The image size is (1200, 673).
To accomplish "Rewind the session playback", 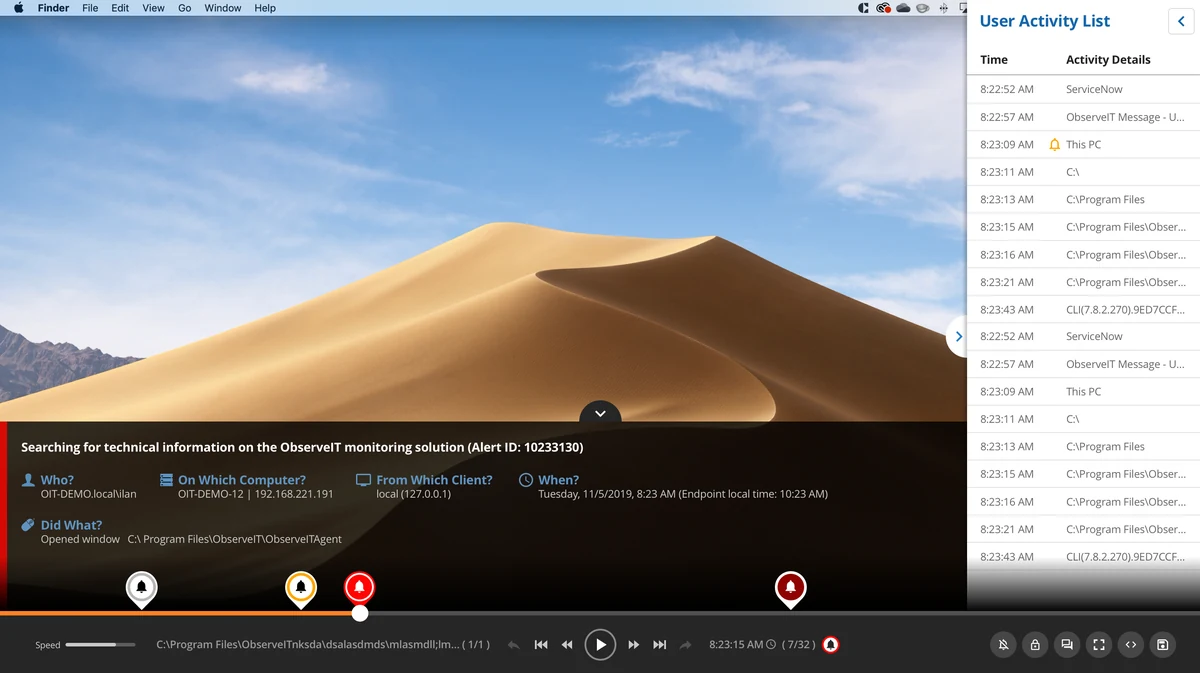I will pos(567,645).
